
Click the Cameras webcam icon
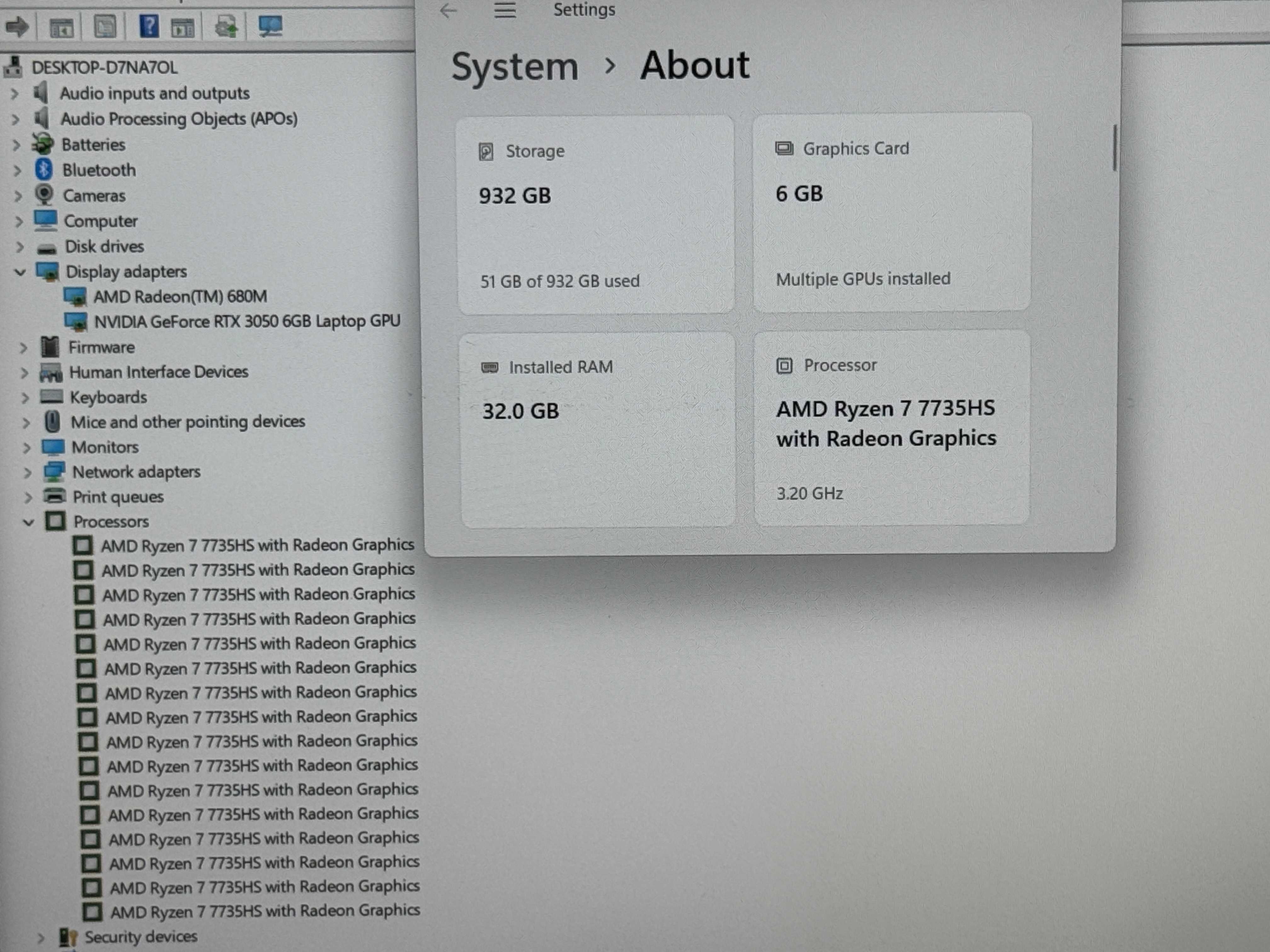pos(44,195)
